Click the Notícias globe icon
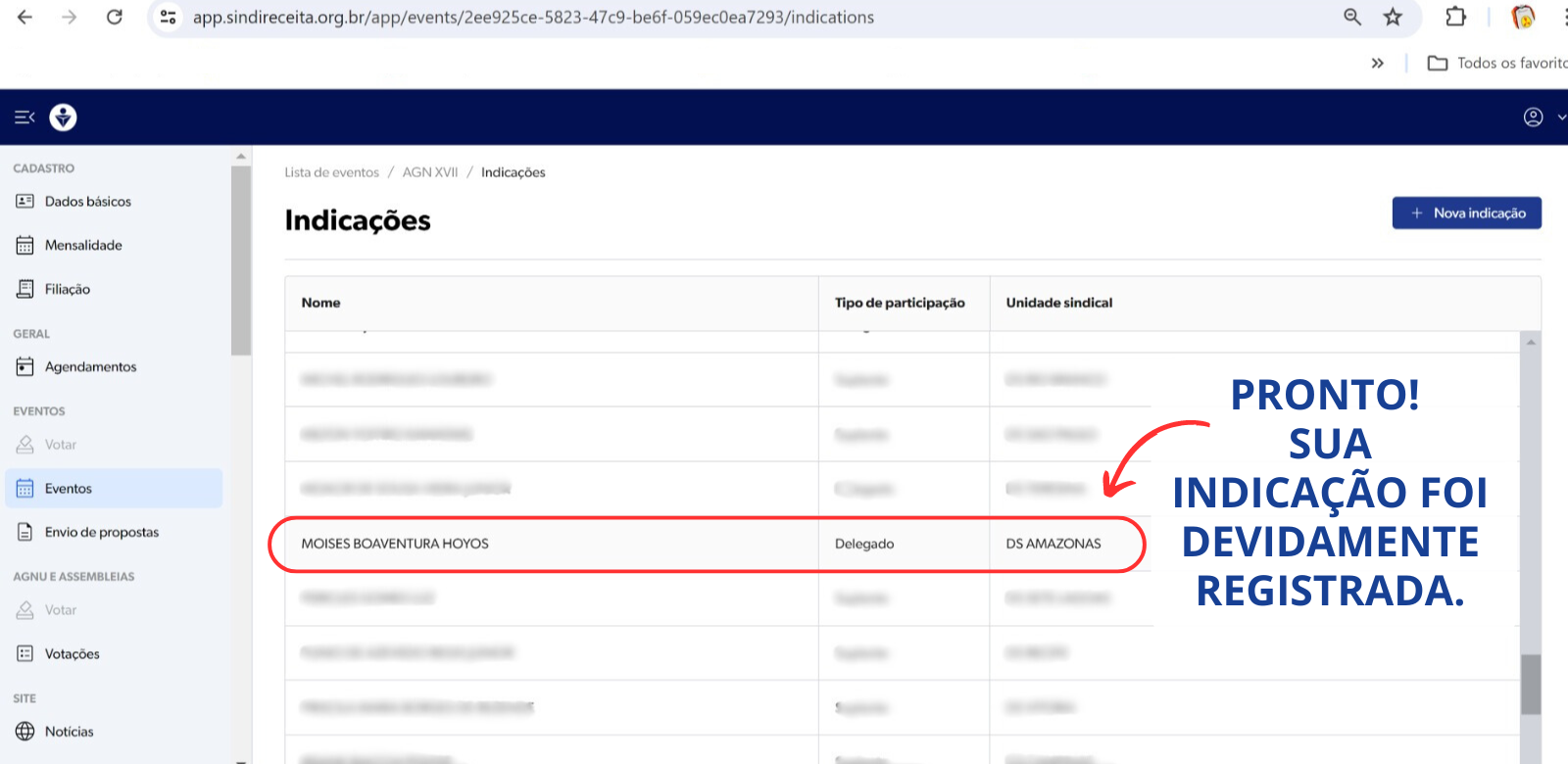The image size is (1568, 764). pos(25,731)
